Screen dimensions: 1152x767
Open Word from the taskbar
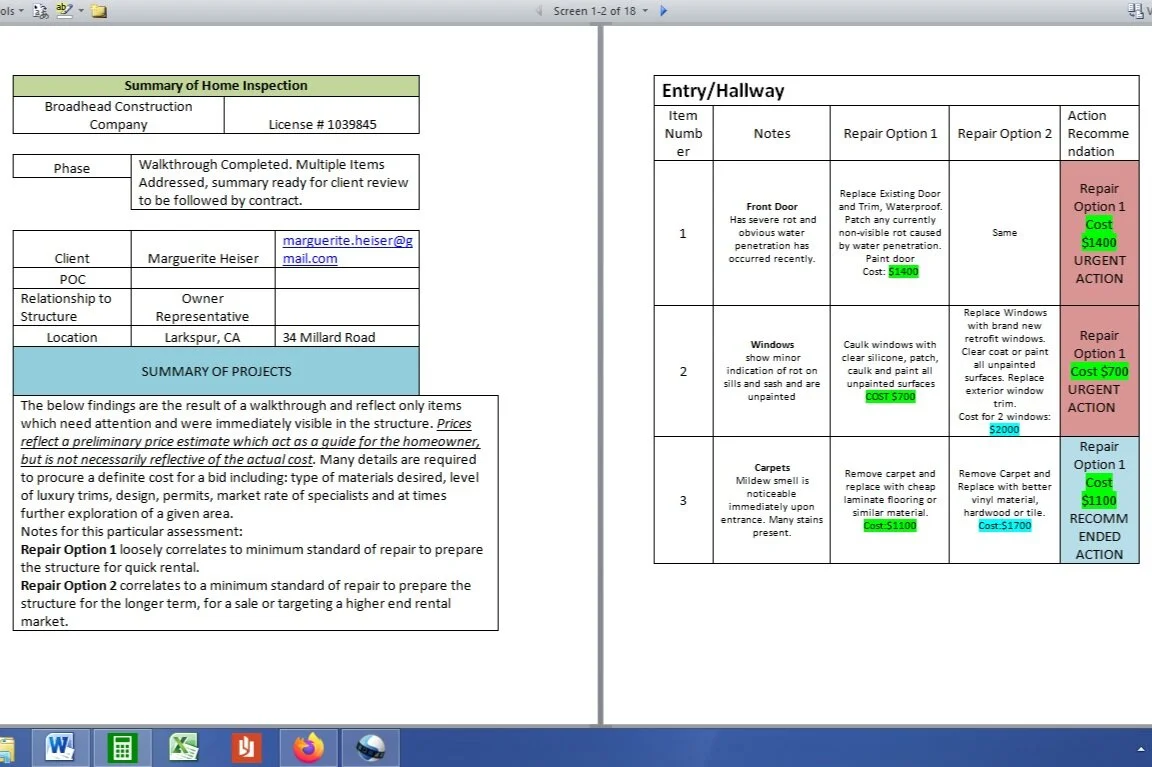click(60, 748)
